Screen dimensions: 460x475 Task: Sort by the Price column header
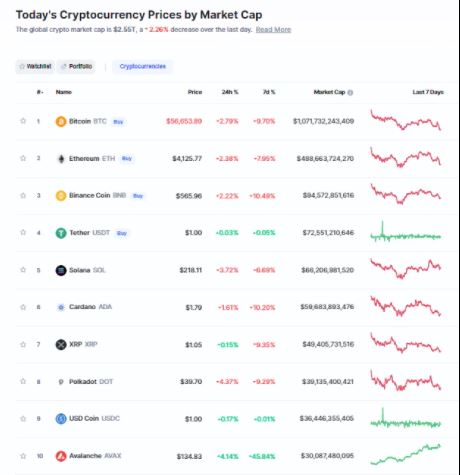[x=195, y=92]
